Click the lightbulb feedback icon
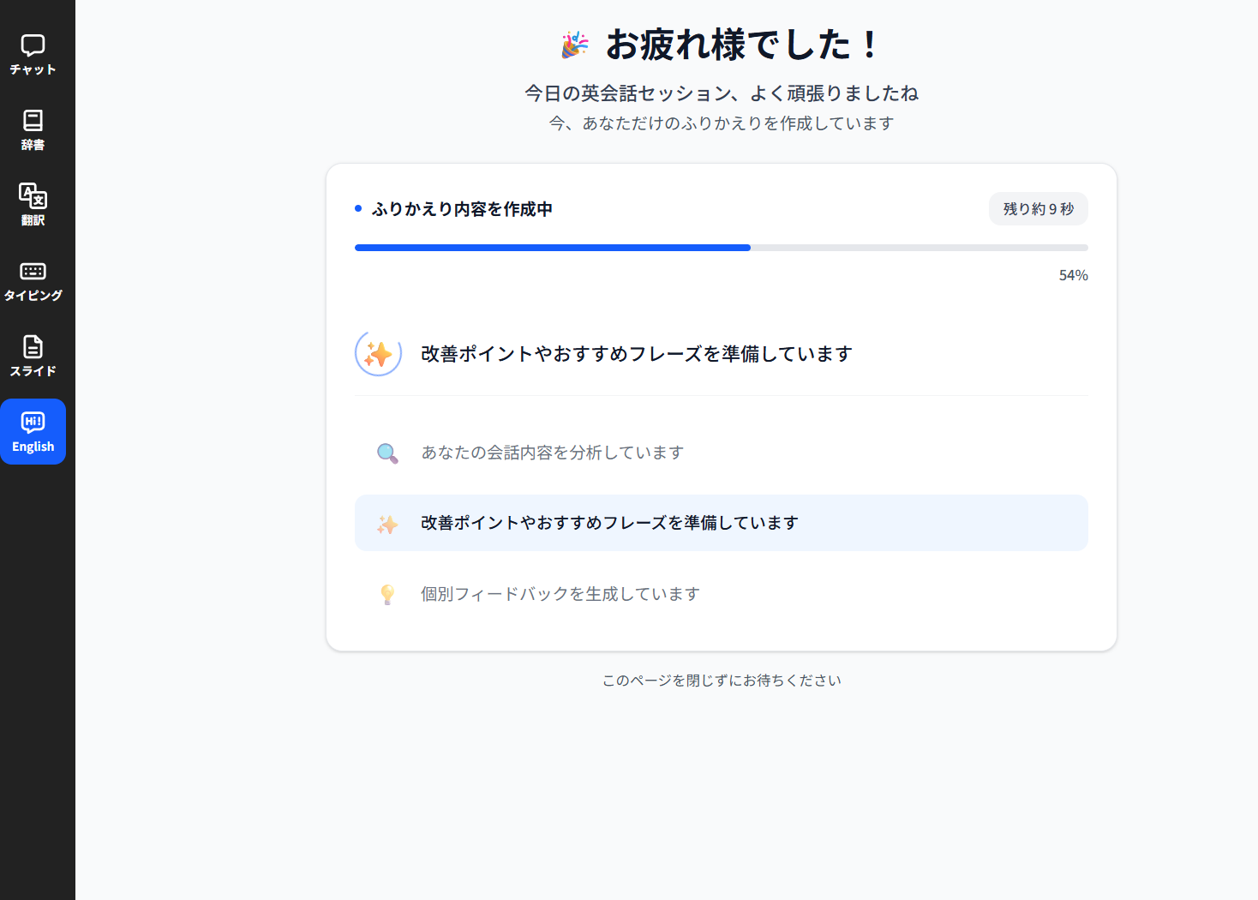Viewport: 1258px width, 900px height. (x=388, y=593)
